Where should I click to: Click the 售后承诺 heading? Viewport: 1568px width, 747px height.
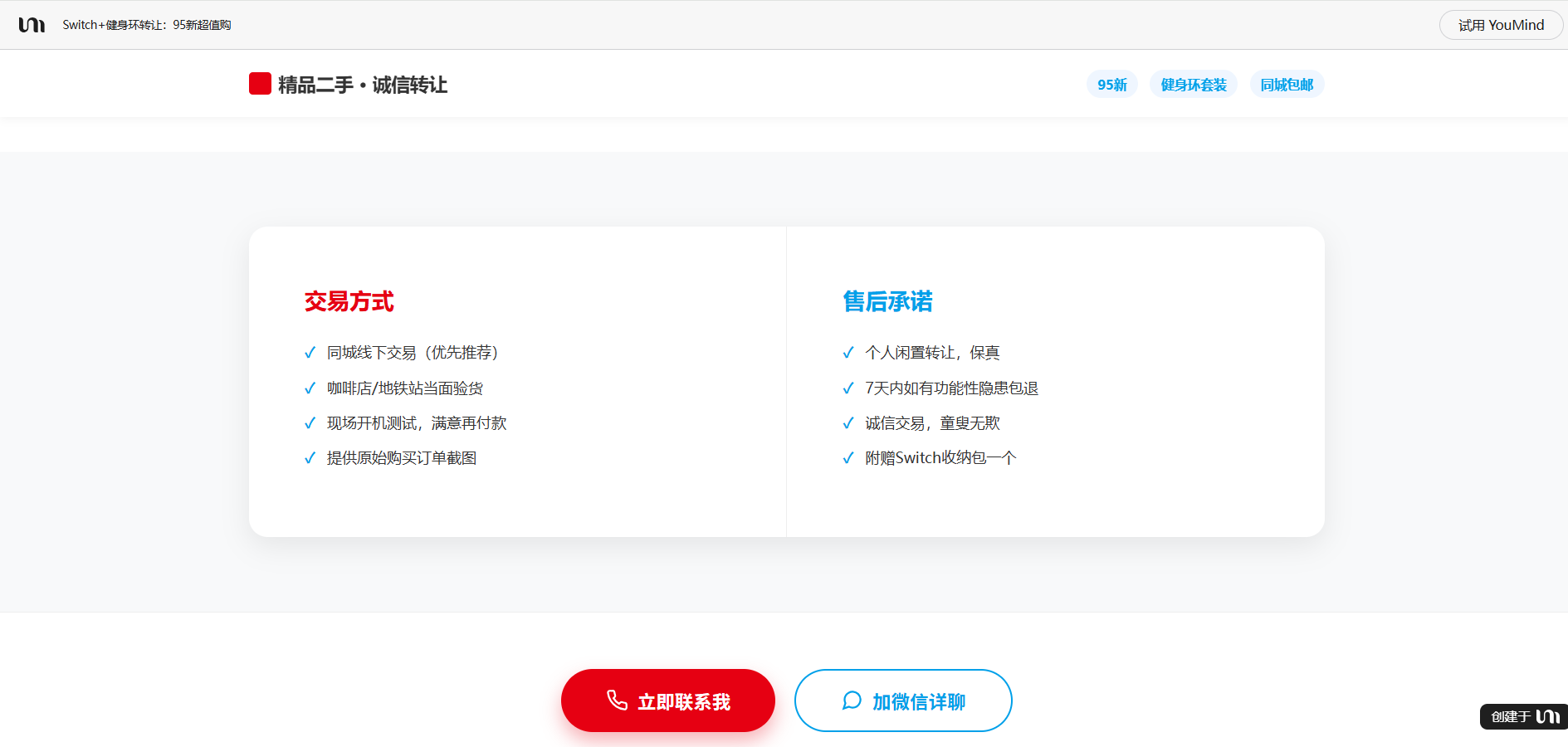887,301
